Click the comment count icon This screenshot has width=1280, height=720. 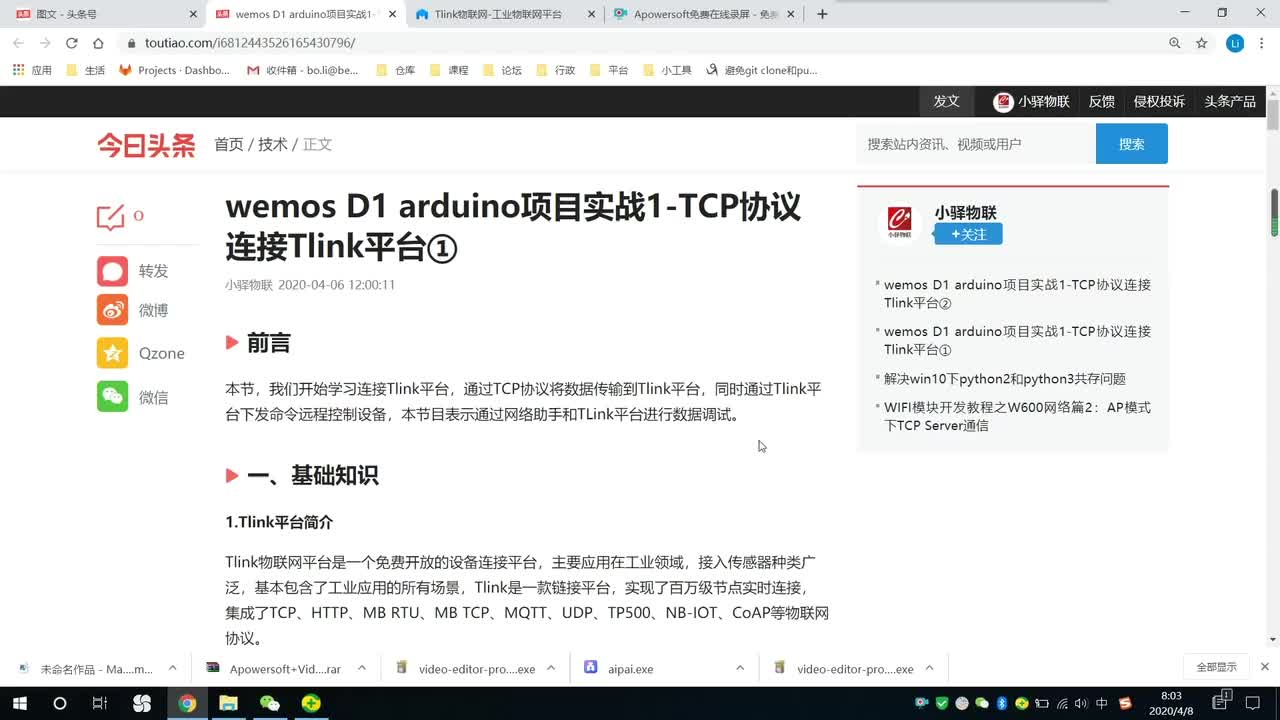(110, 217)
